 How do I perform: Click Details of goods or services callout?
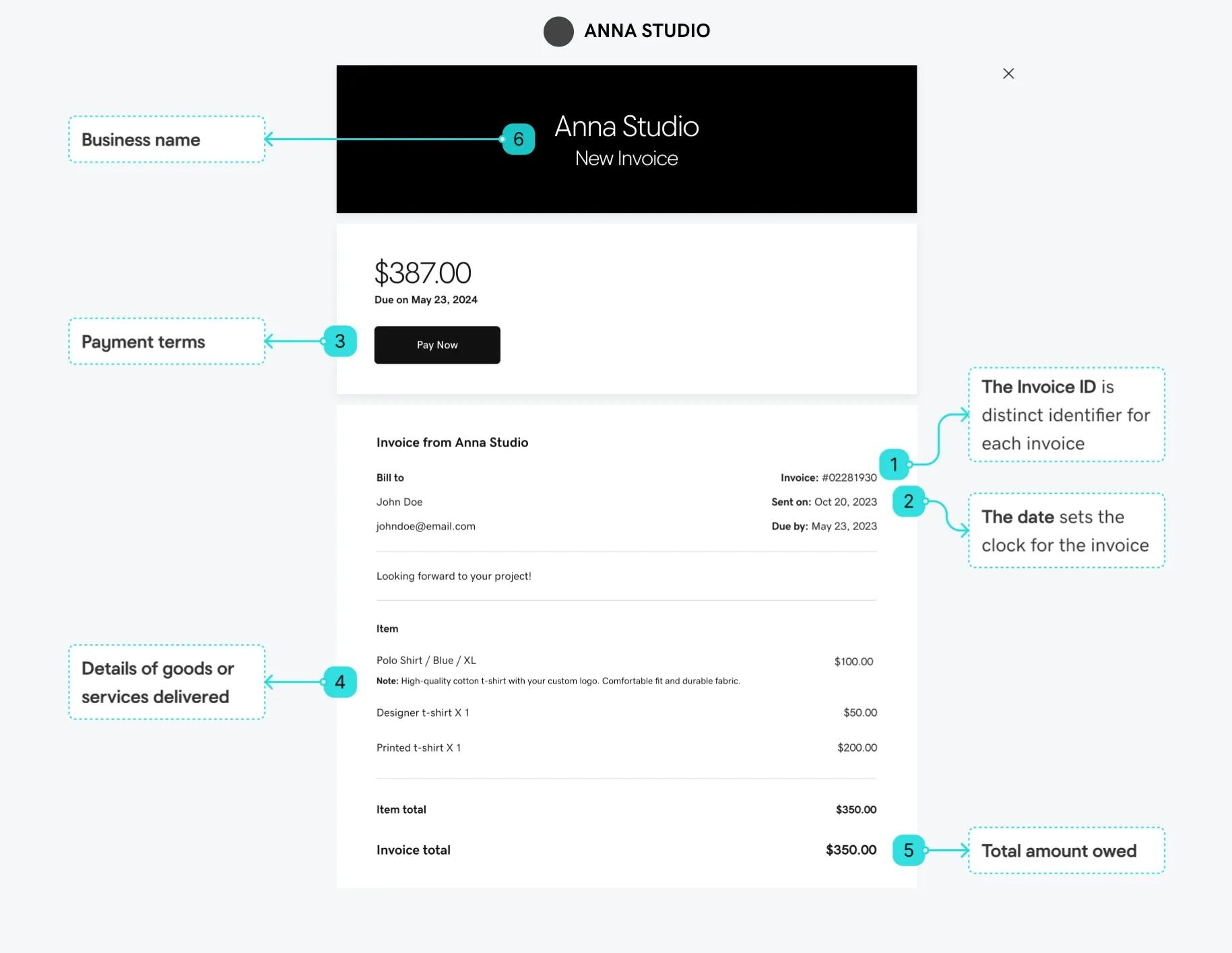[166, 682]
